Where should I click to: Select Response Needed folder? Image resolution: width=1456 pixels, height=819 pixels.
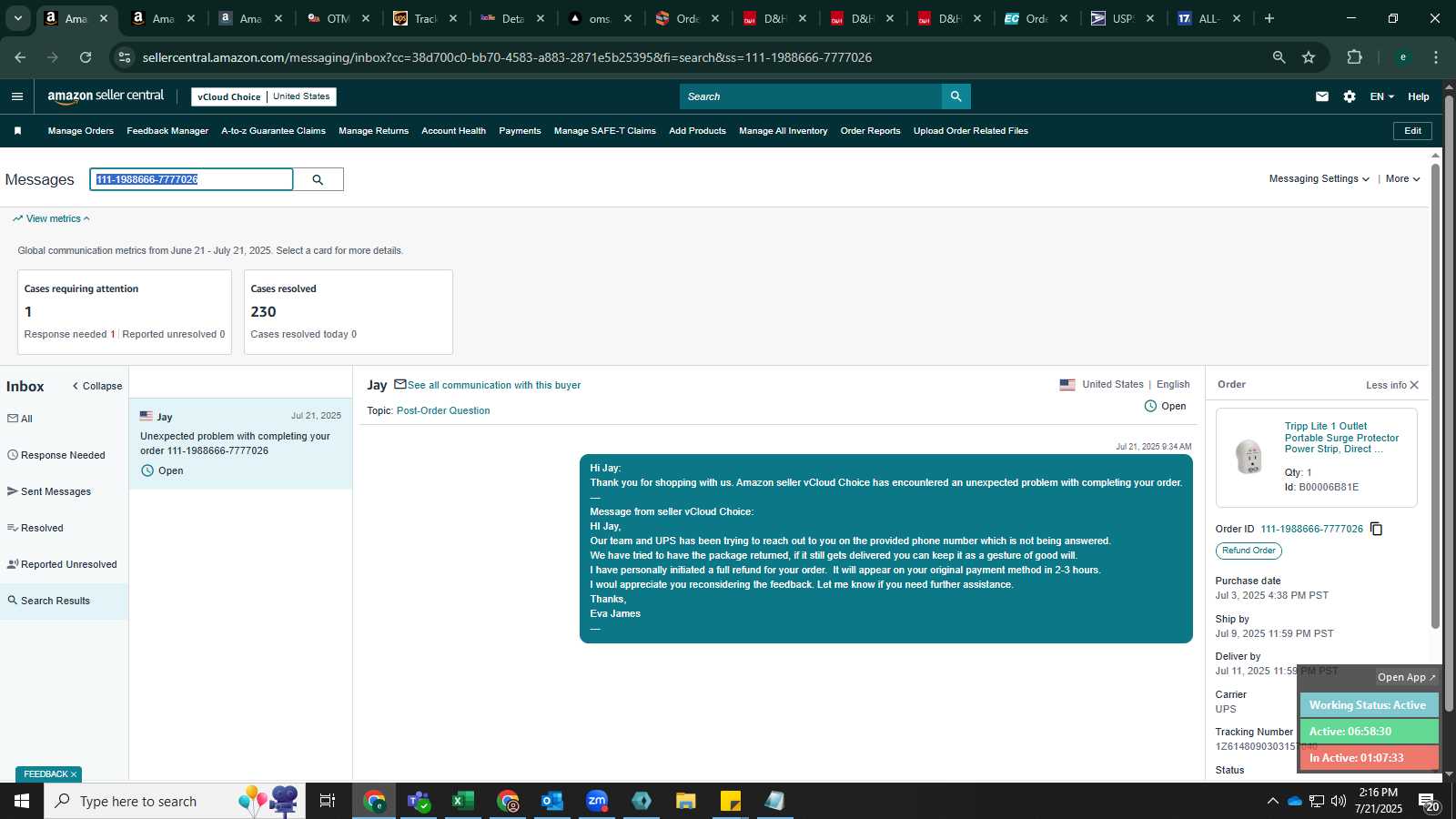[x=56, y=455]
